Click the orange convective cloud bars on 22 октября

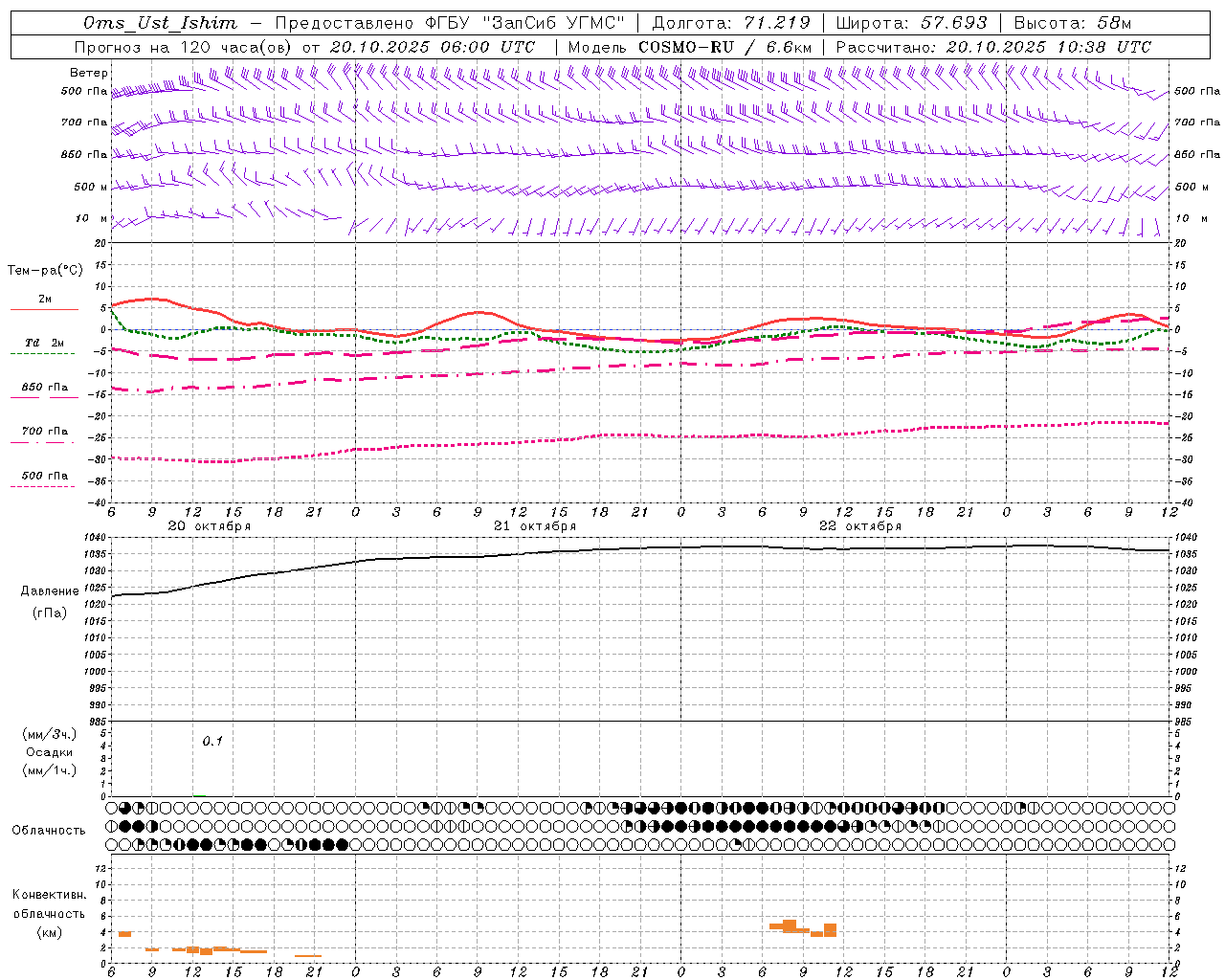pos(803,927)
